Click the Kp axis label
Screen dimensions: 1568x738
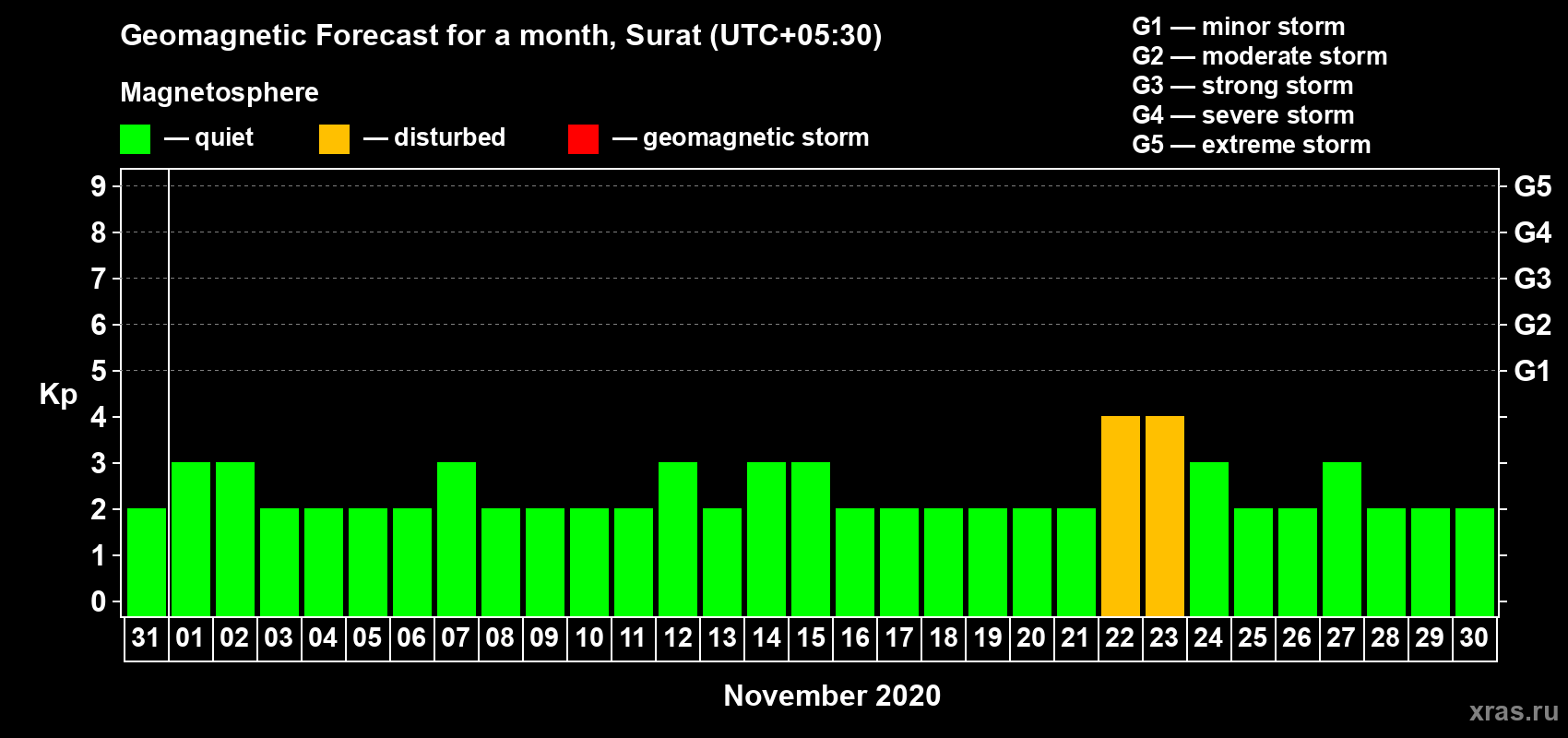tap(58, 395)
